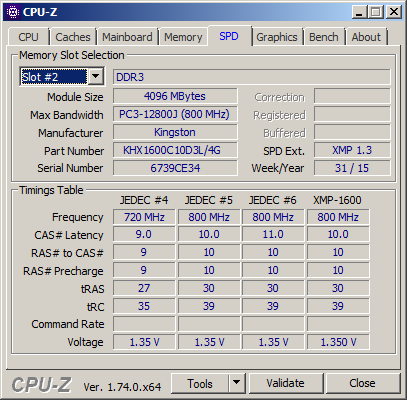Image resolution: width=407 pixels, height=400 pixels.
Task: Open the Tools button dropdown arrow
Action: pyautogui.click(x=237, y=382)
